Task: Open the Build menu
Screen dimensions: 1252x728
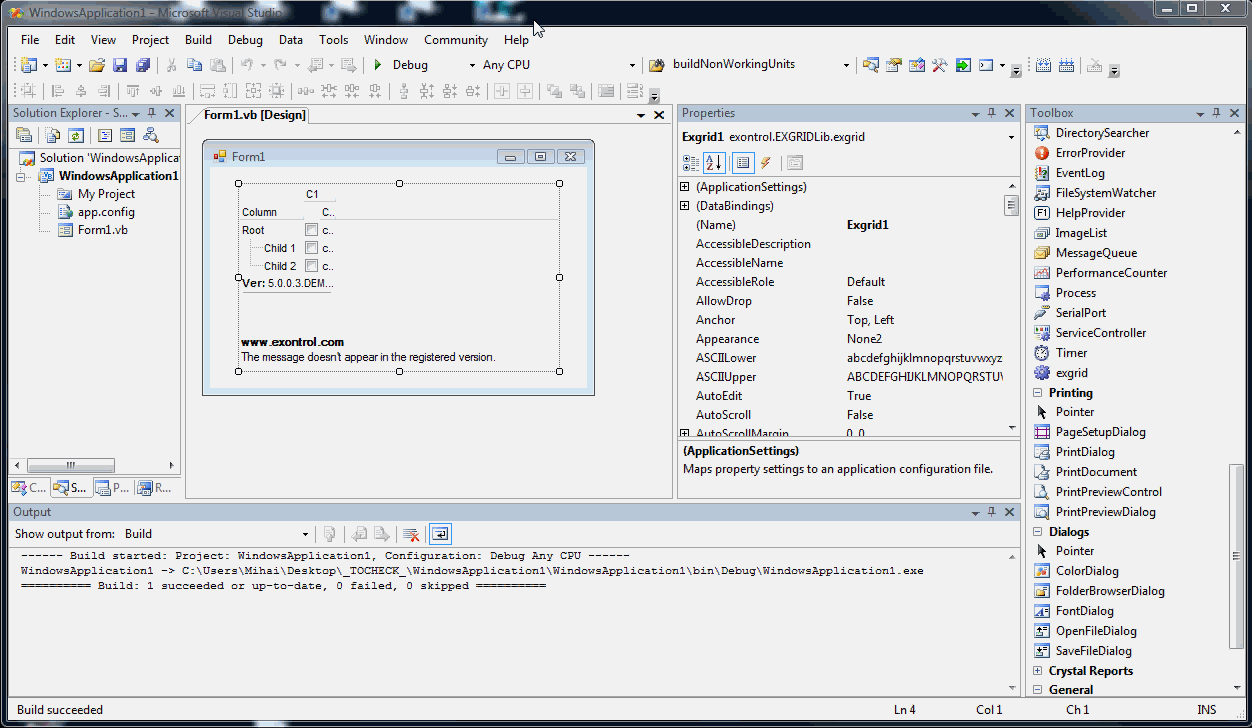Action: coord(198,40)
